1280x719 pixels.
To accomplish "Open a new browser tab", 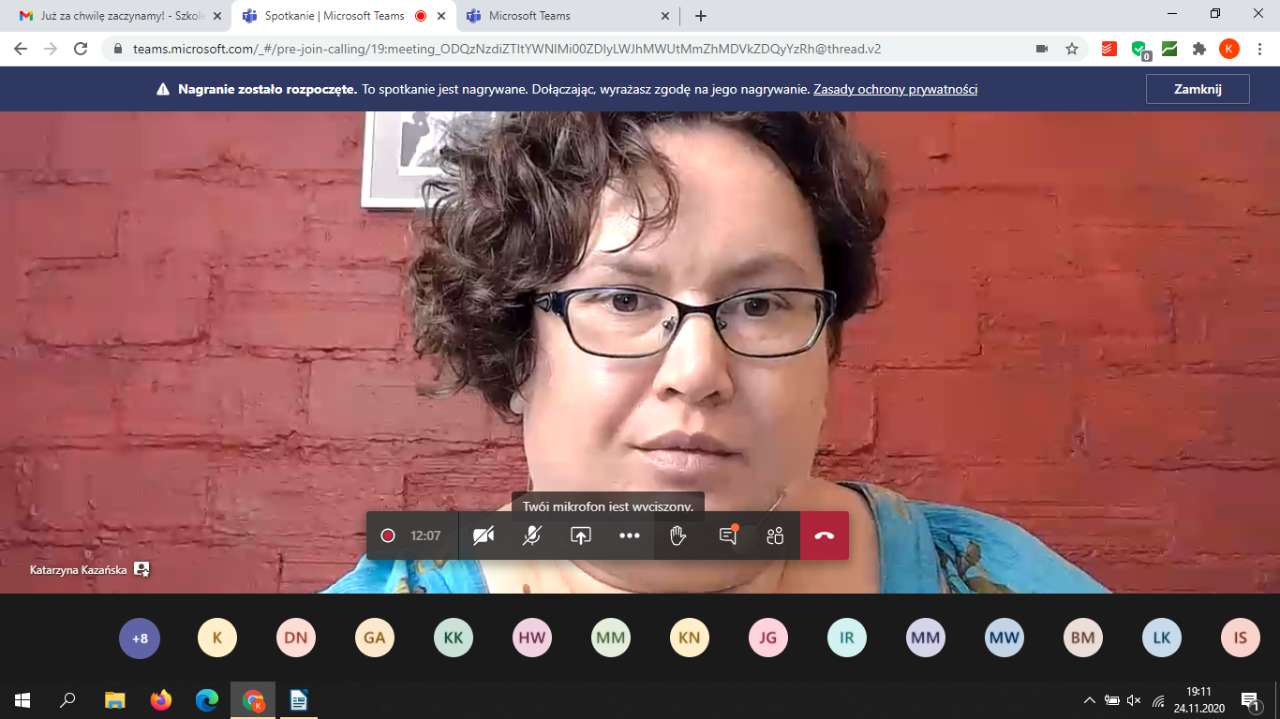I will click(701, 16).
